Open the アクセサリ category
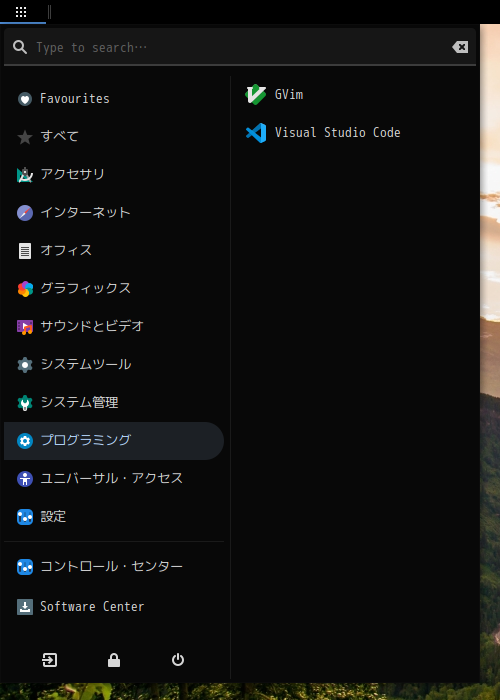The height and width of the screenshot is (700, 500). point(114,175)
